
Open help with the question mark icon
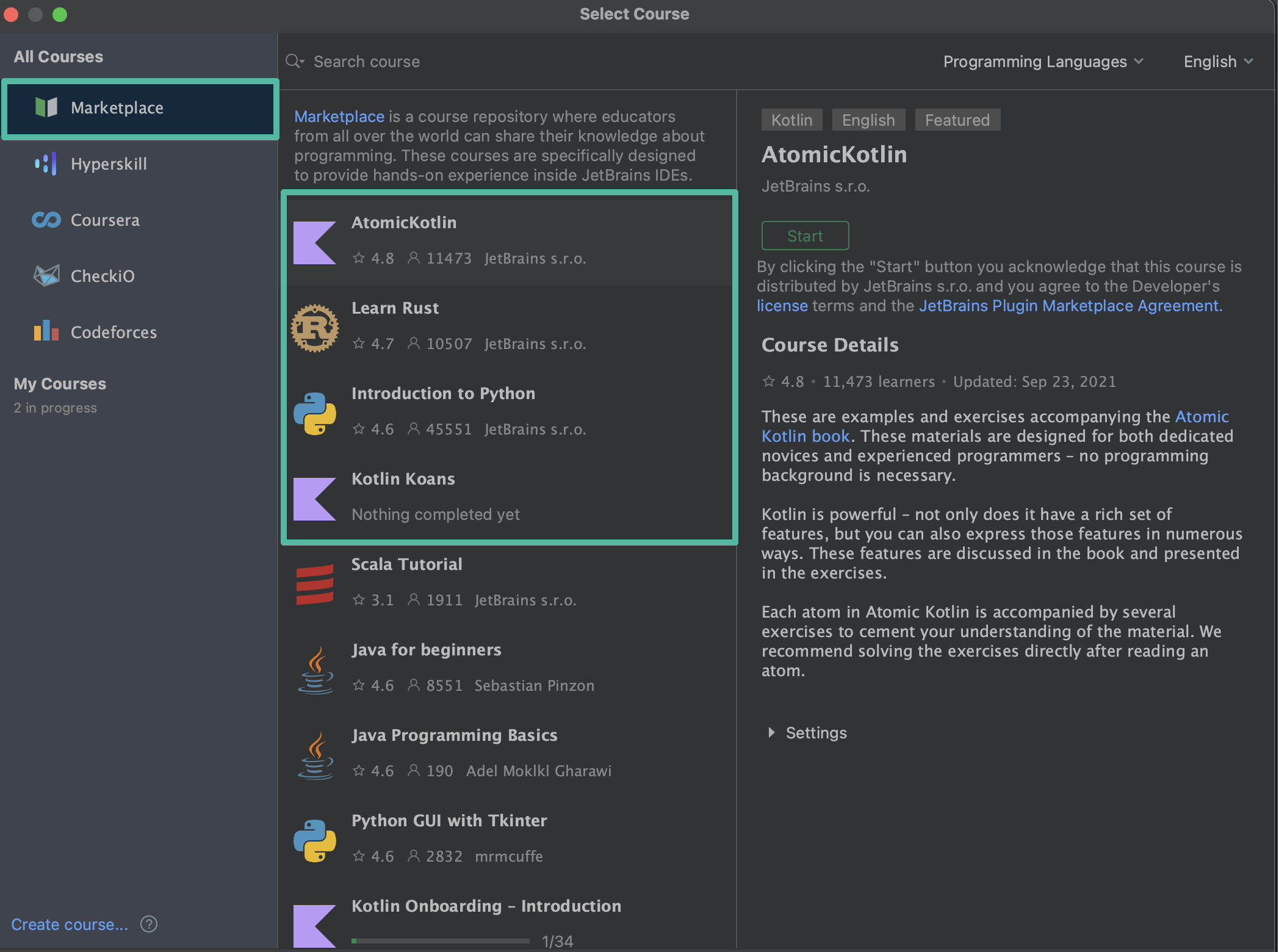point(149,925)
